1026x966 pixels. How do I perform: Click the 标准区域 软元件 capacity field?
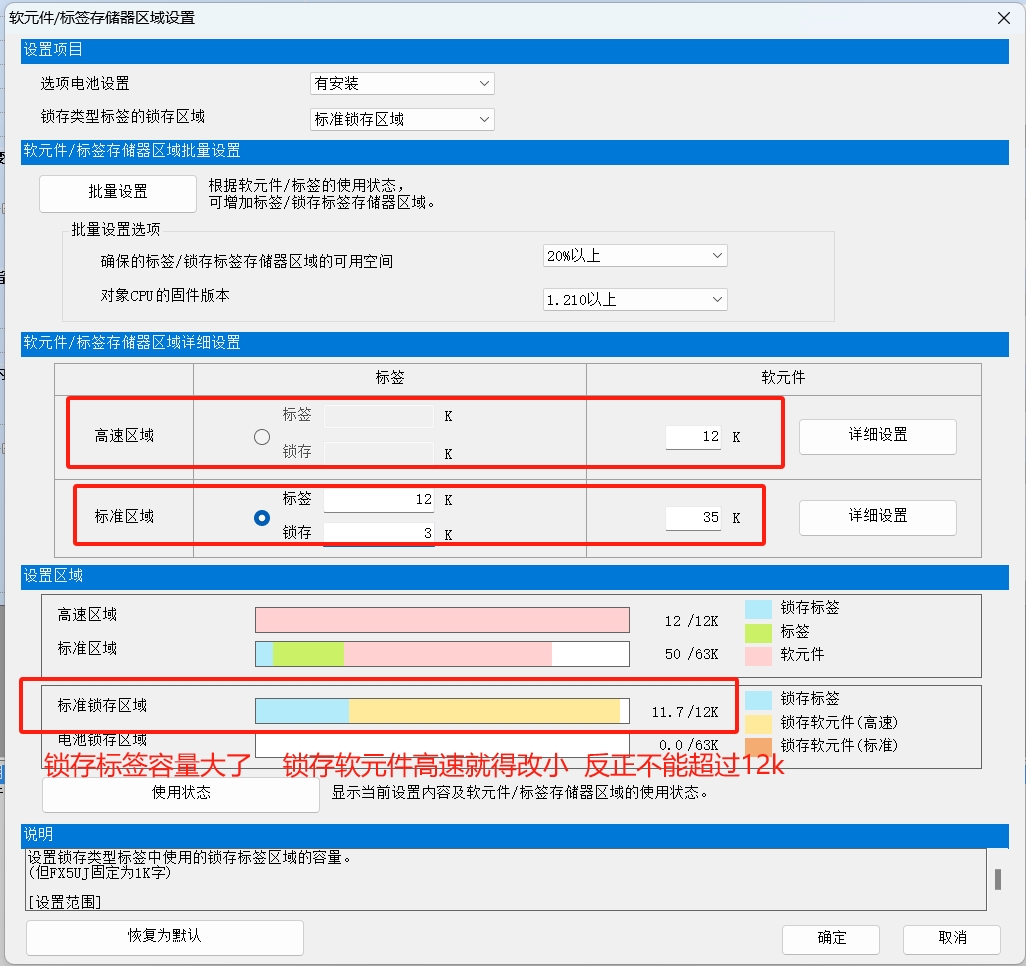click(693, 518)
